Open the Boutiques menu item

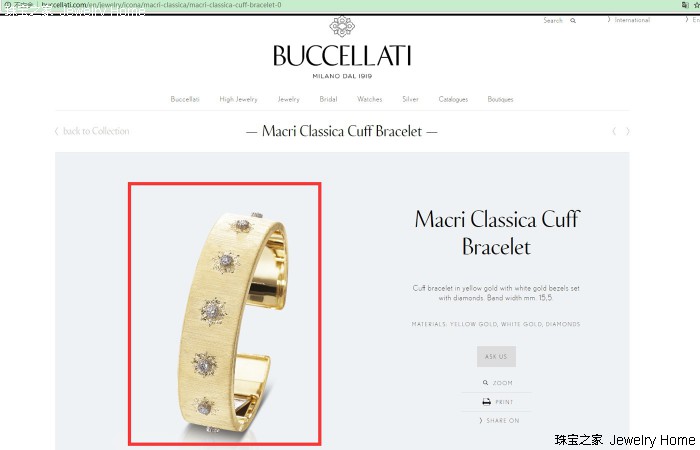(500, 99)
